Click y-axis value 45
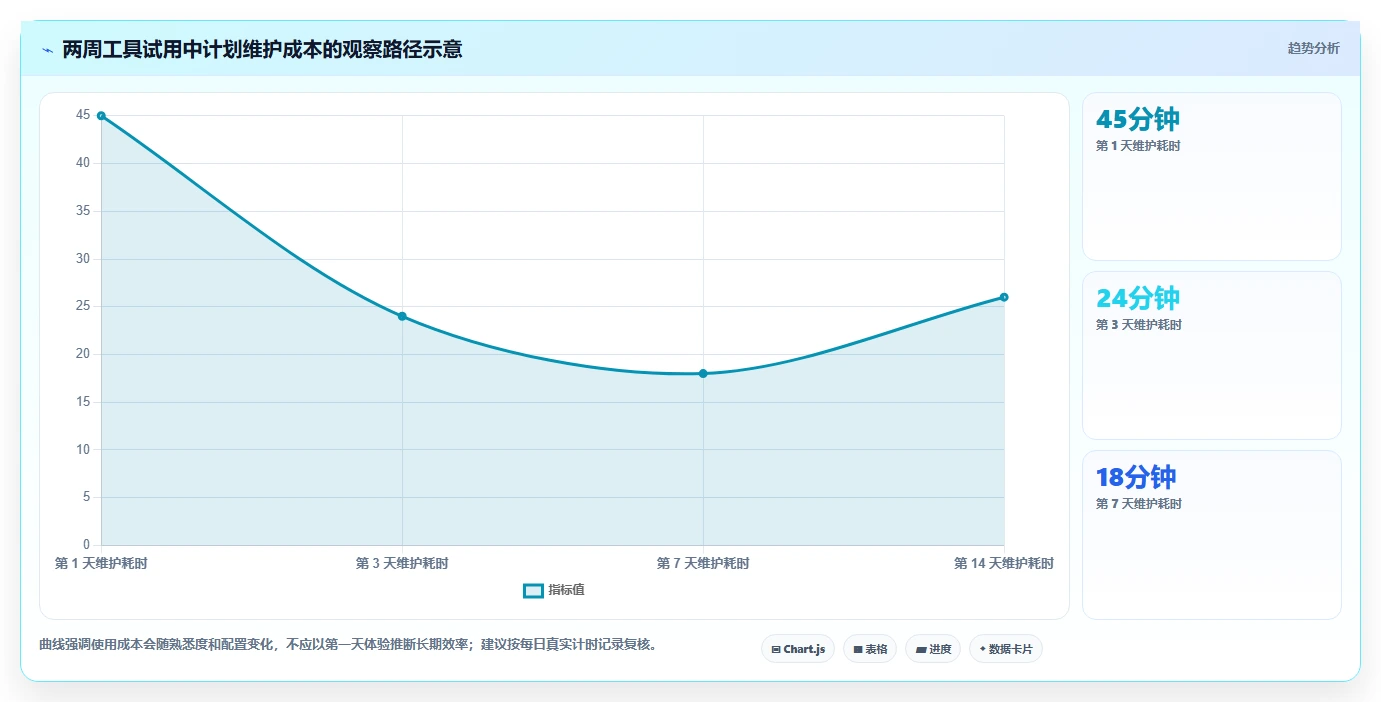1381x702 pixels. click(83, 115)
